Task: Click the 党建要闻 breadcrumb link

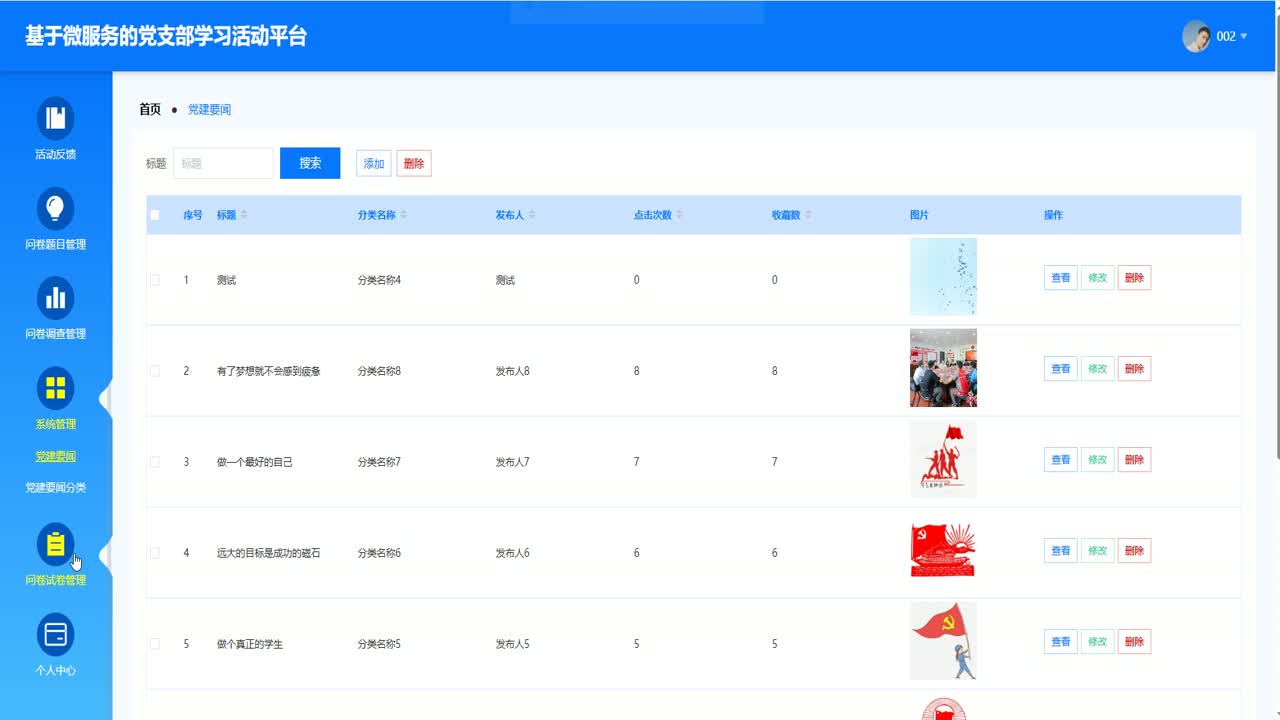Action: (209, 109)
